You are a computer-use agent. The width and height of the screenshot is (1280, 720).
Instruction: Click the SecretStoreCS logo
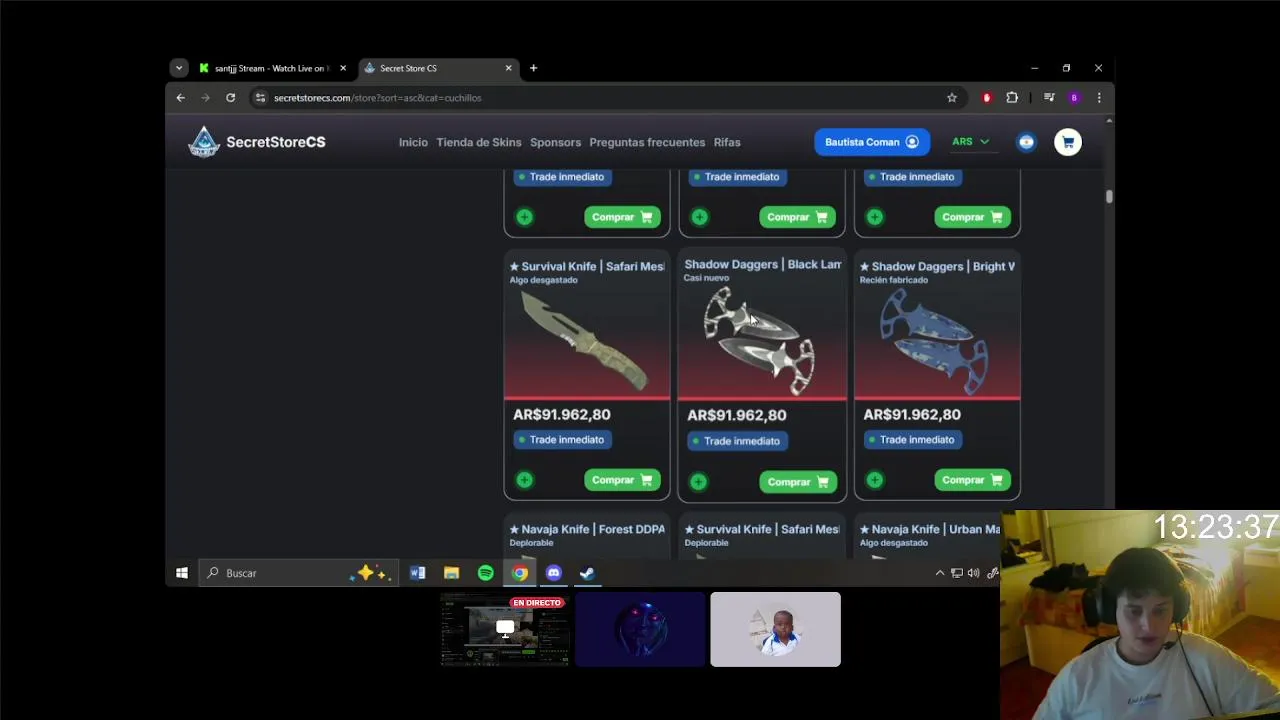(x=257, y=142)
